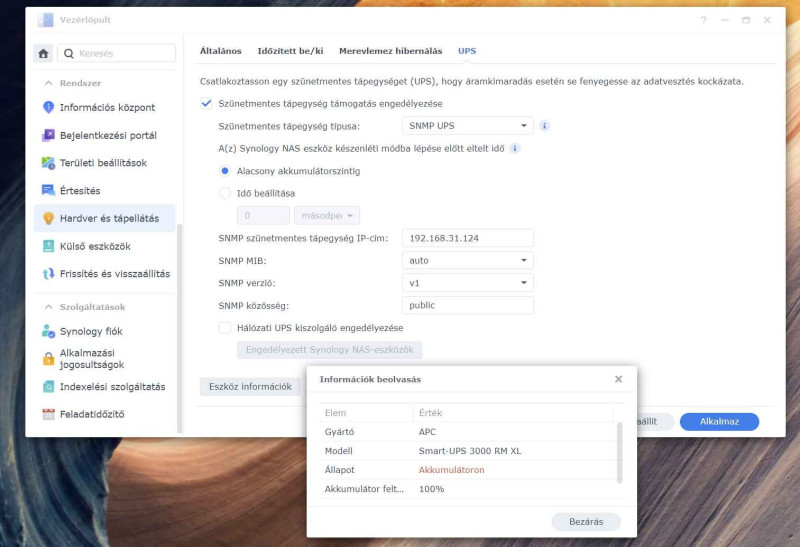Enable Hálózati UPS kiszolgáló engedélyezése checkbox
Image resolution: width=800 pixels, height=547 pixels.
tap(224, 328)
